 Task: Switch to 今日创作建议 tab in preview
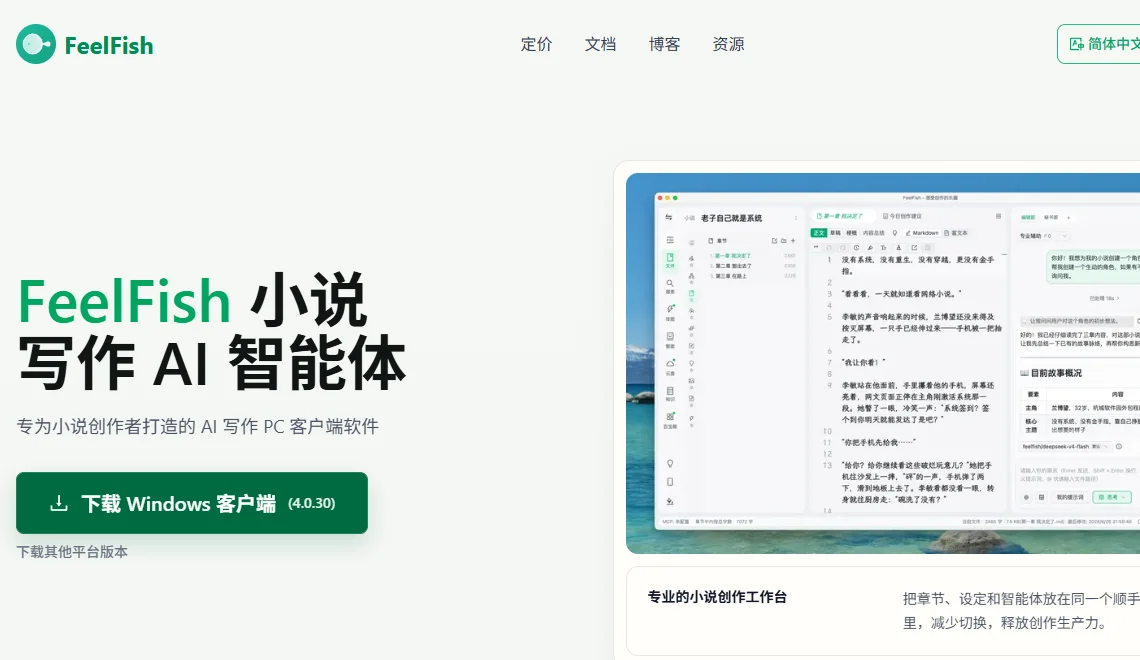pyautogui.click(x=902, y=216)
